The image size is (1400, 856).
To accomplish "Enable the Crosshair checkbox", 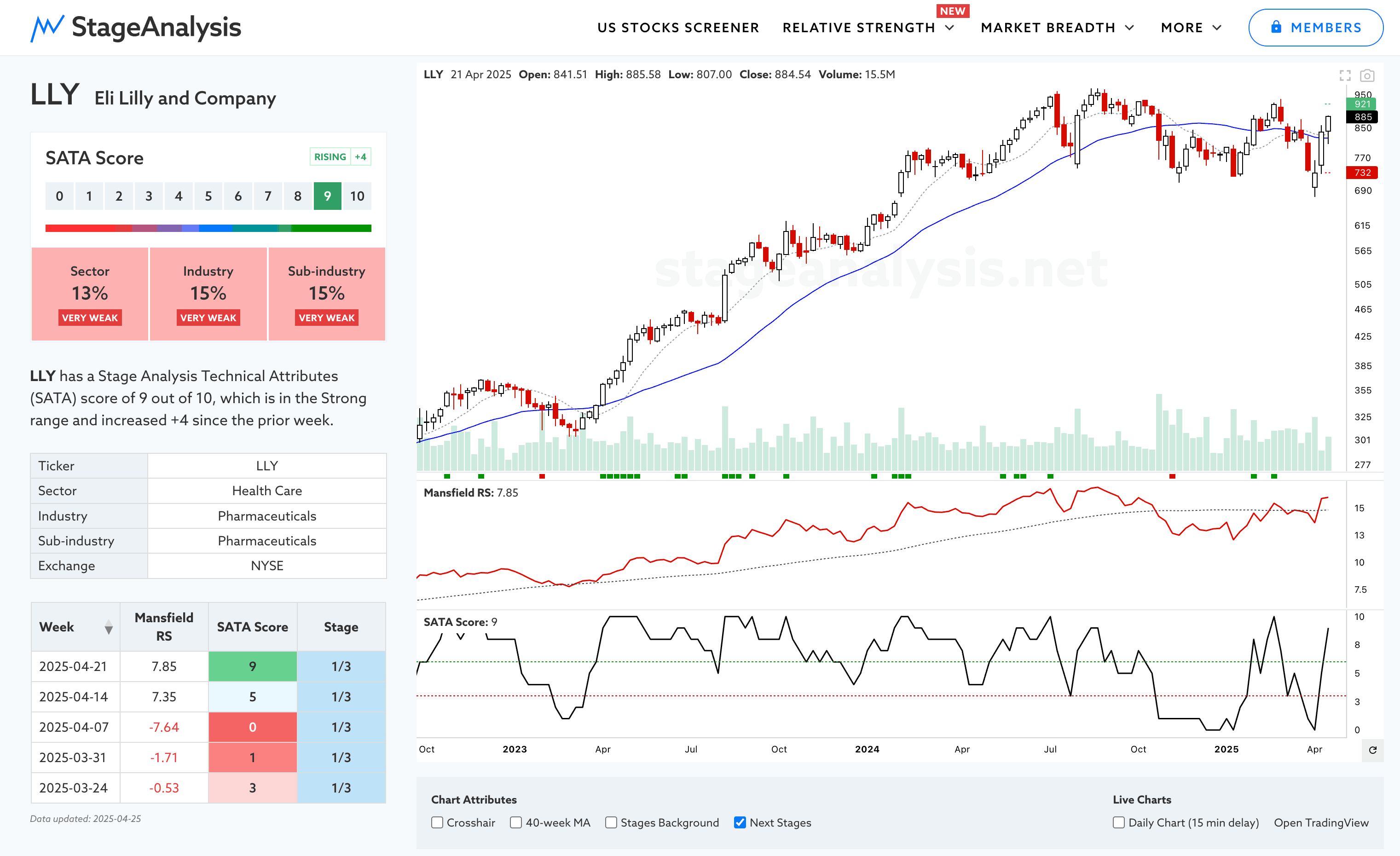I will 437,822.
